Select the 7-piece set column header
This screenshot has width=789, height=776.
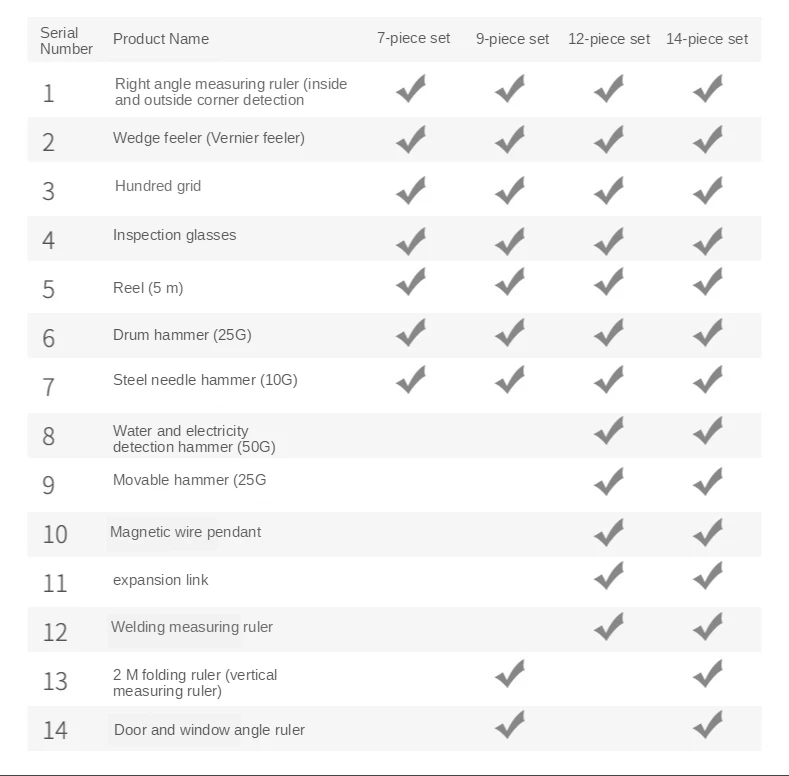(x=414, y=38)
